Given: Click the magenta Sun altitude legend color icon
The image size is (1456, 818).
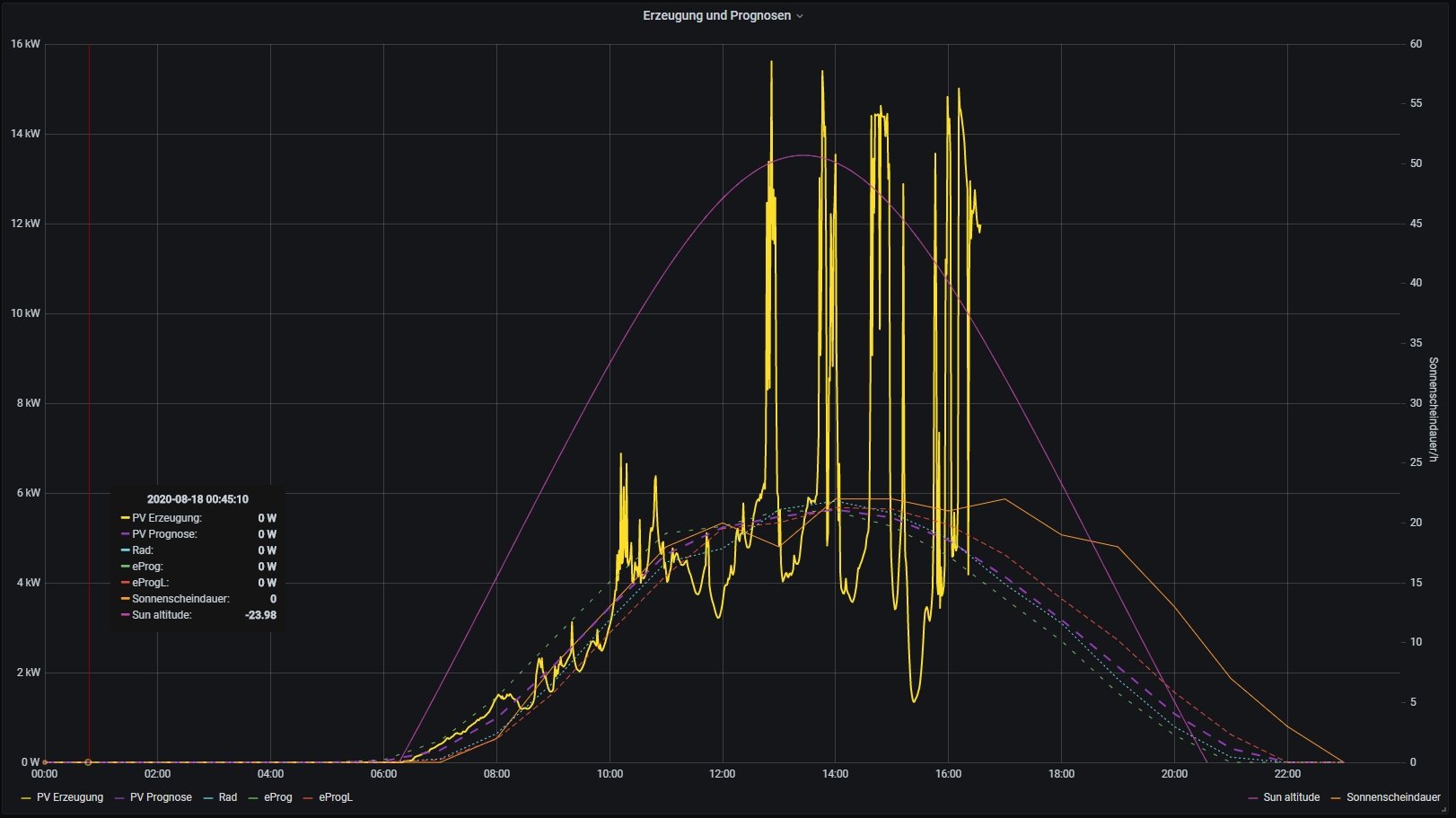Looking at the screenshot, I should point(1253,797).
